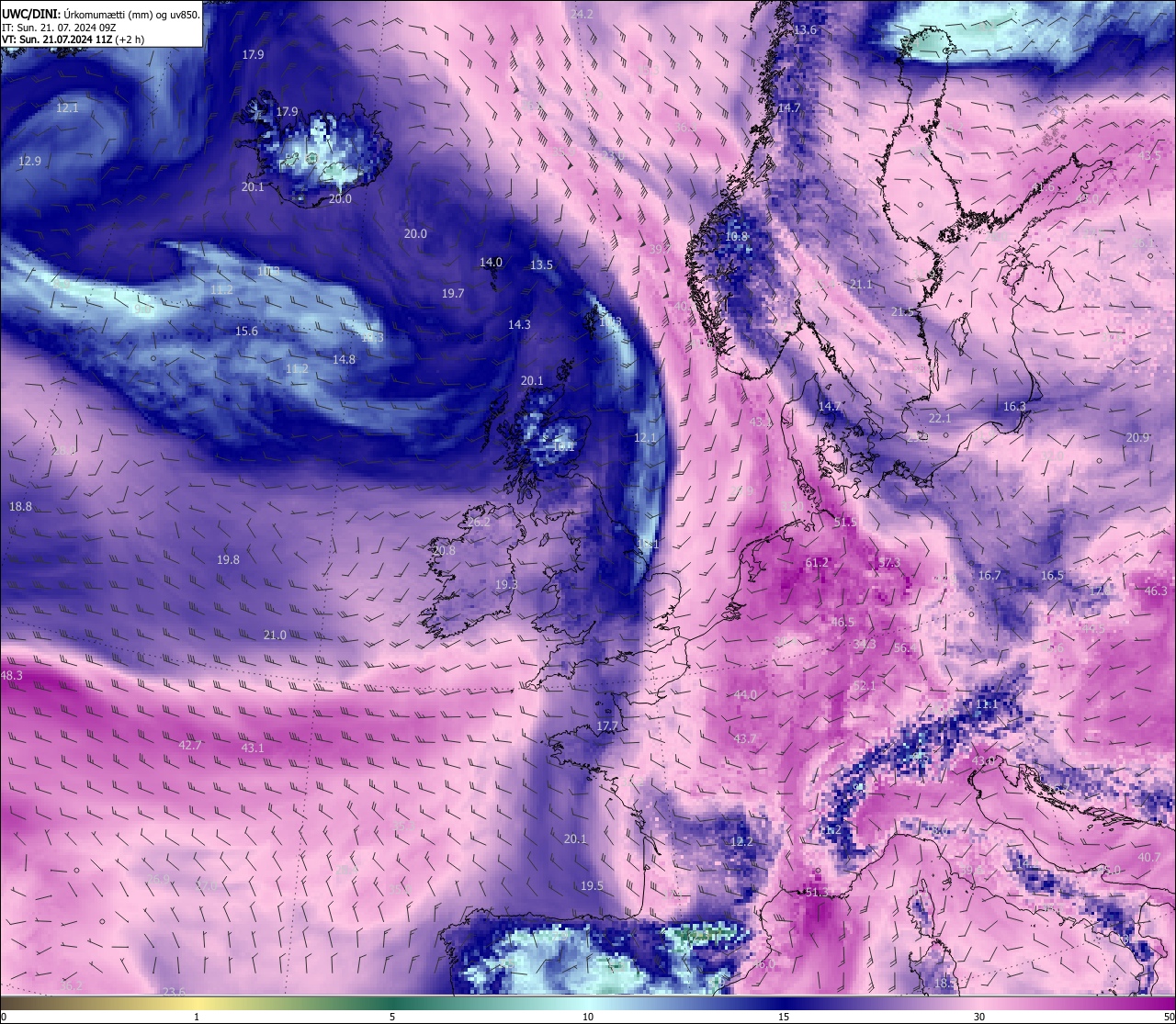Click the 56.4 value on the map
The image size is (1176, 1024).
[906, 648]
